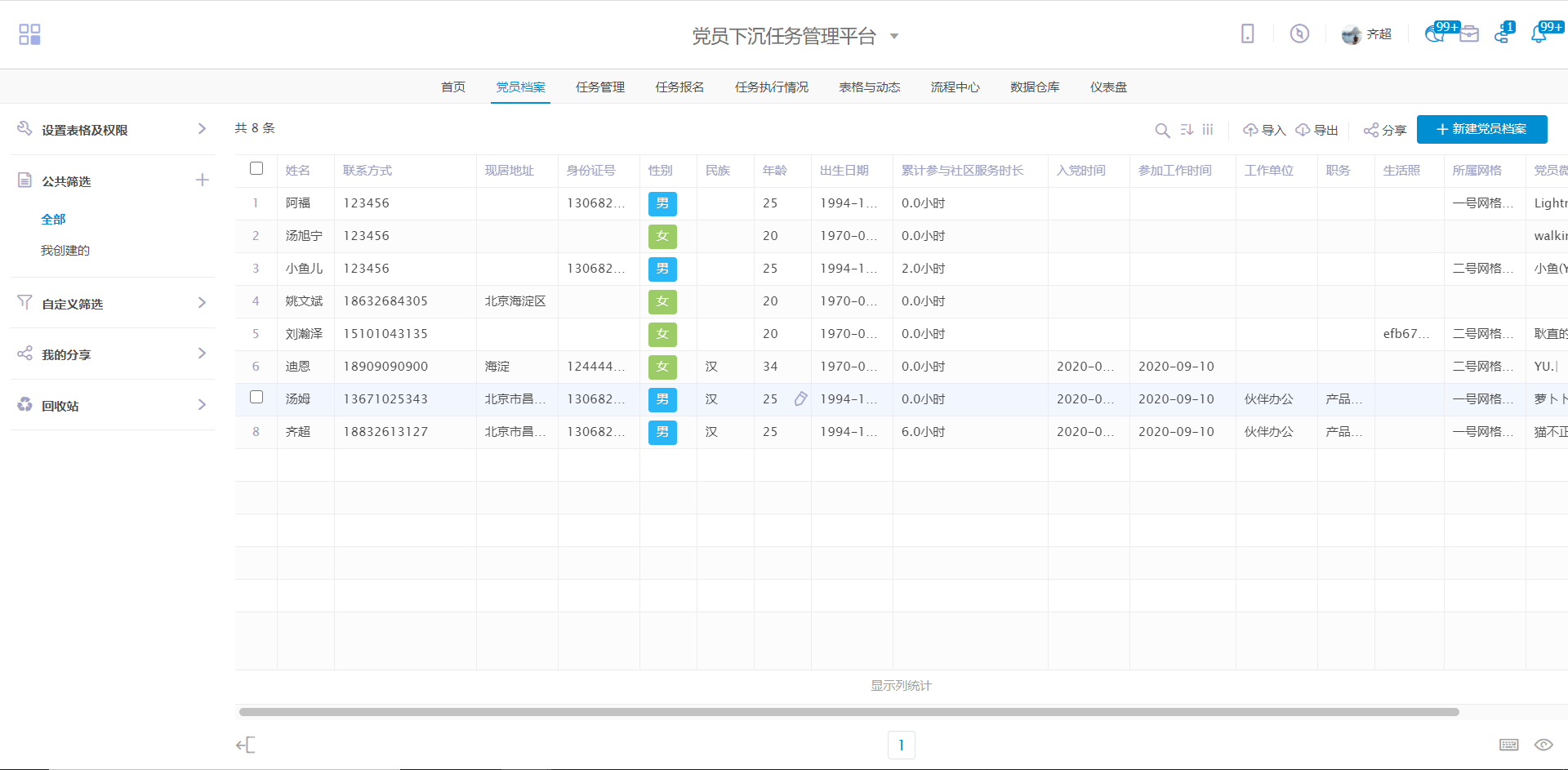Click the 新建党员档案 button
This screenshot has height=770, width=1568.
coord(1481,129)
